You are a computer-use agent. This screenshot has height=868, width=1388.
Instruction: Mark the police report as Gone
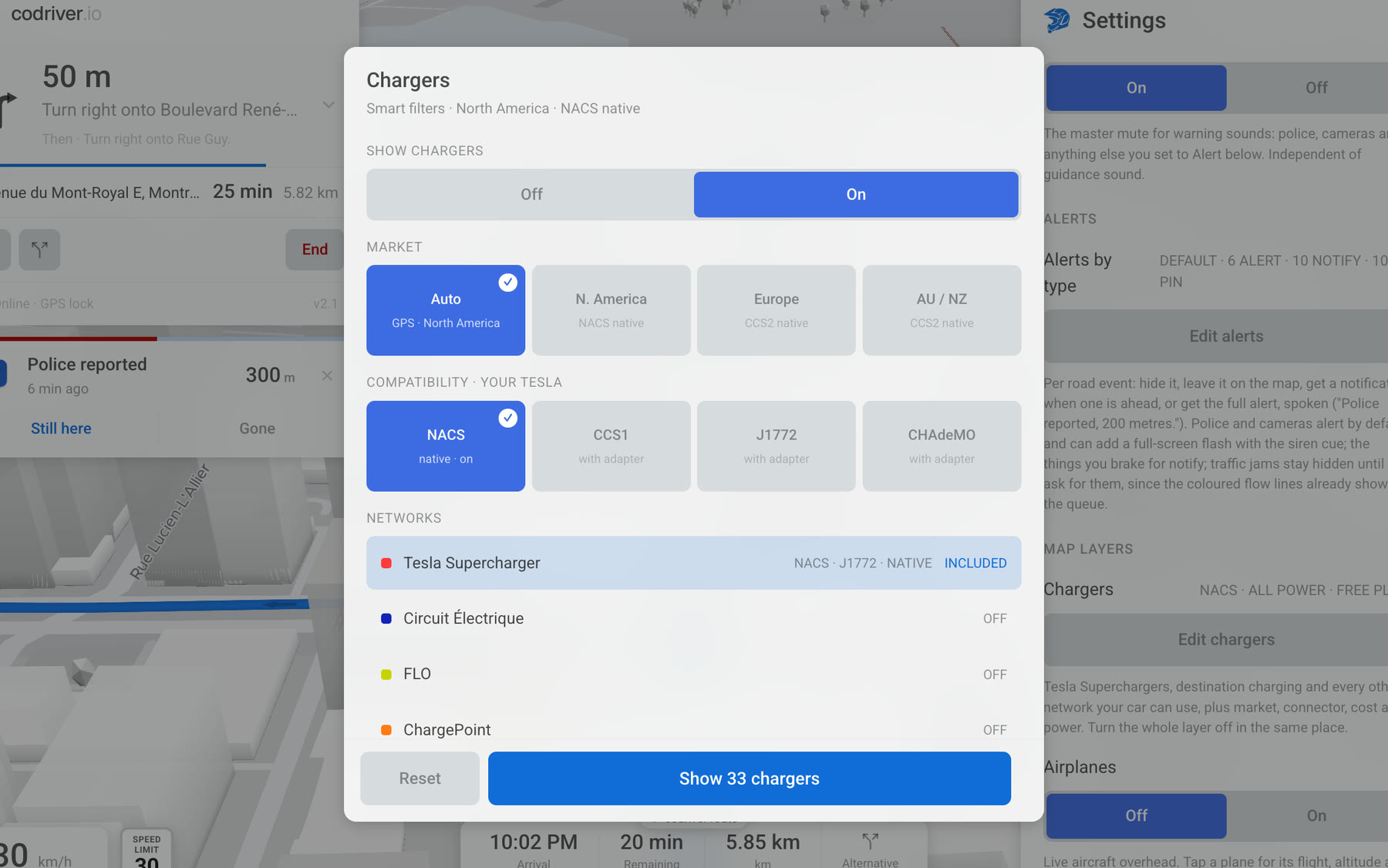click(257, 429)
